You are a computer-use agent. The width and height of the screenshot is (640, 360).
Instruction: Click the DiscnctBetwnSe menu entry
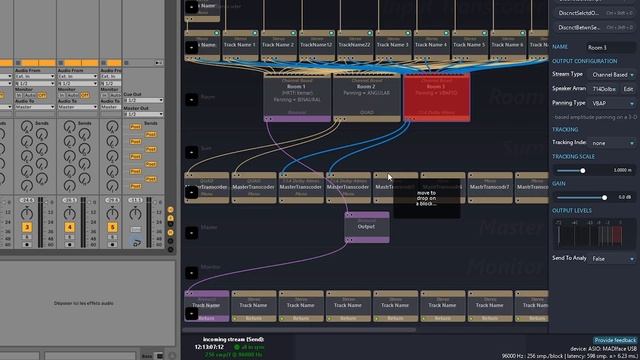pos(594,27)
